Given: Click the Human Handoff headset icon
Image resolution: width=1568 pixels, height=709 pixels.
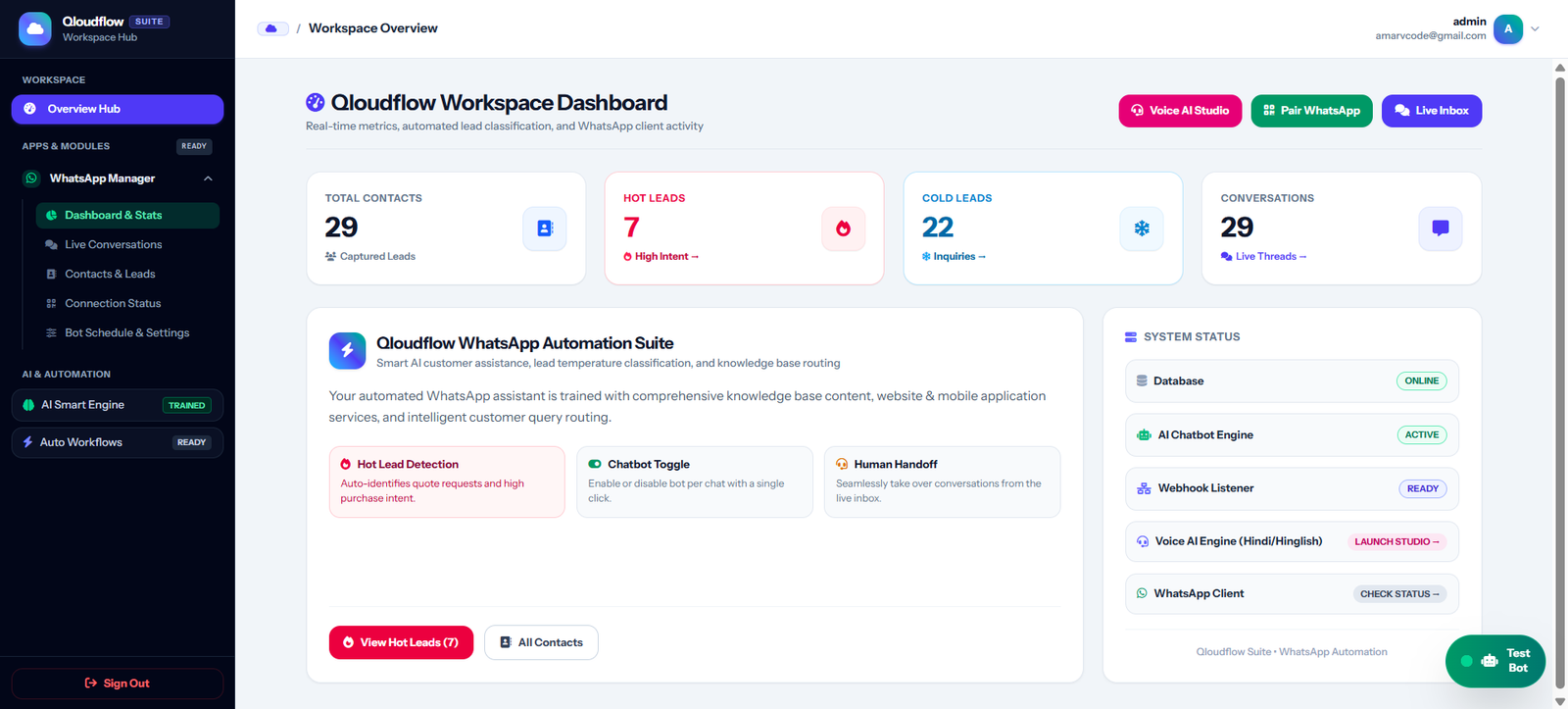Looking at the screenshot, I should click(x=842, y=465).
